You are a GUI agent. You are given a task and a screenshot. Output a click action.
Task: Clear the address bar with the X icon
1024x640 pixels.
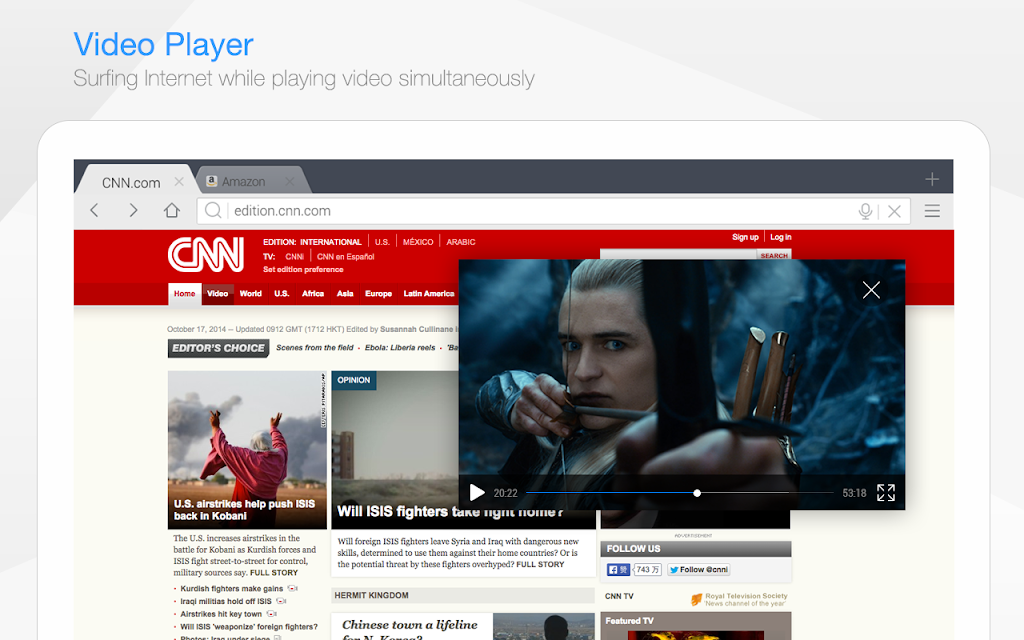(x=895, y=211)
